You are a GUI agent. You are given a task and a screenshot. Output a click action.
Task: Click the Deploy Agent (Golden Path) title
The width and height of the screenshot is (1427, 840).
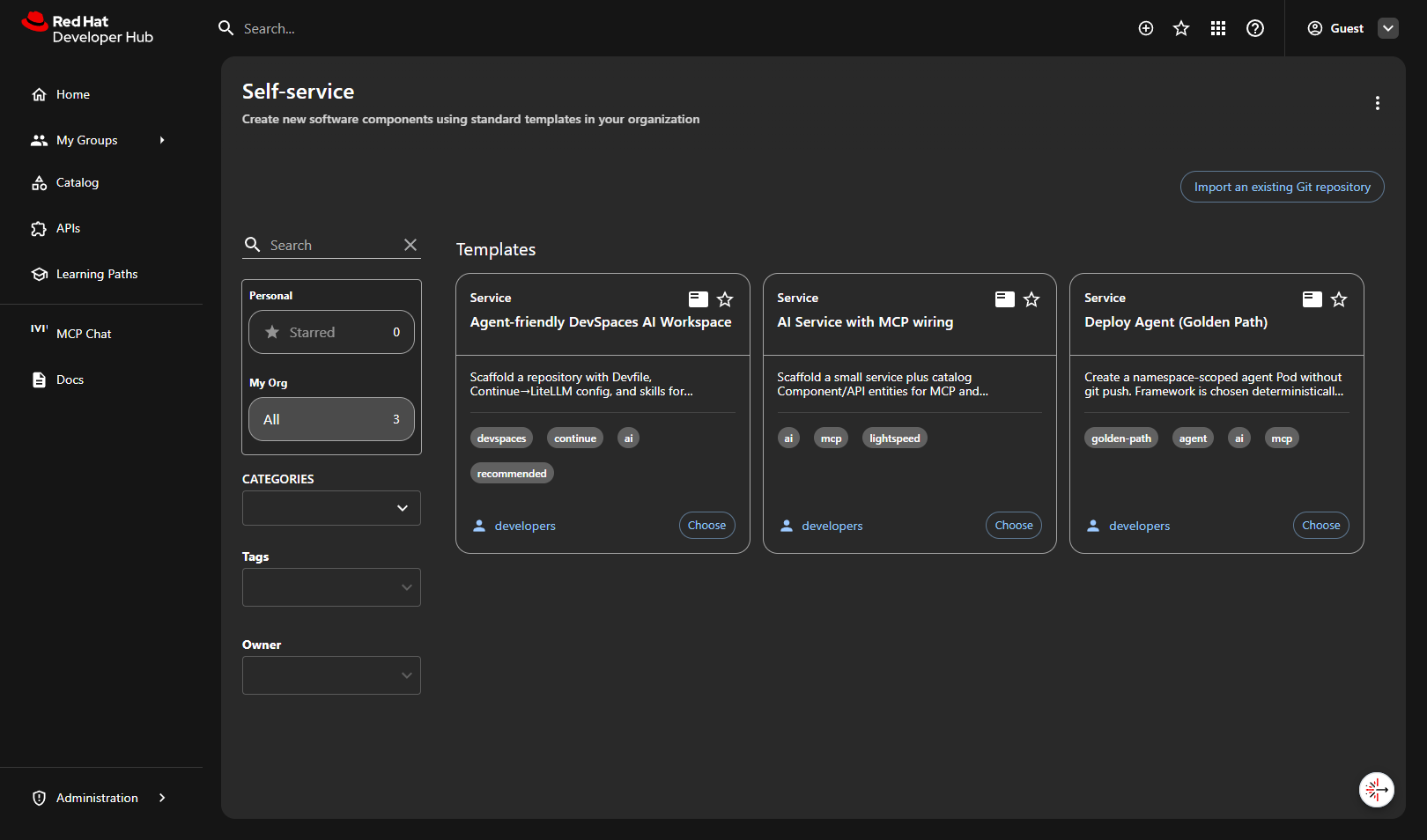[1176, 322]
